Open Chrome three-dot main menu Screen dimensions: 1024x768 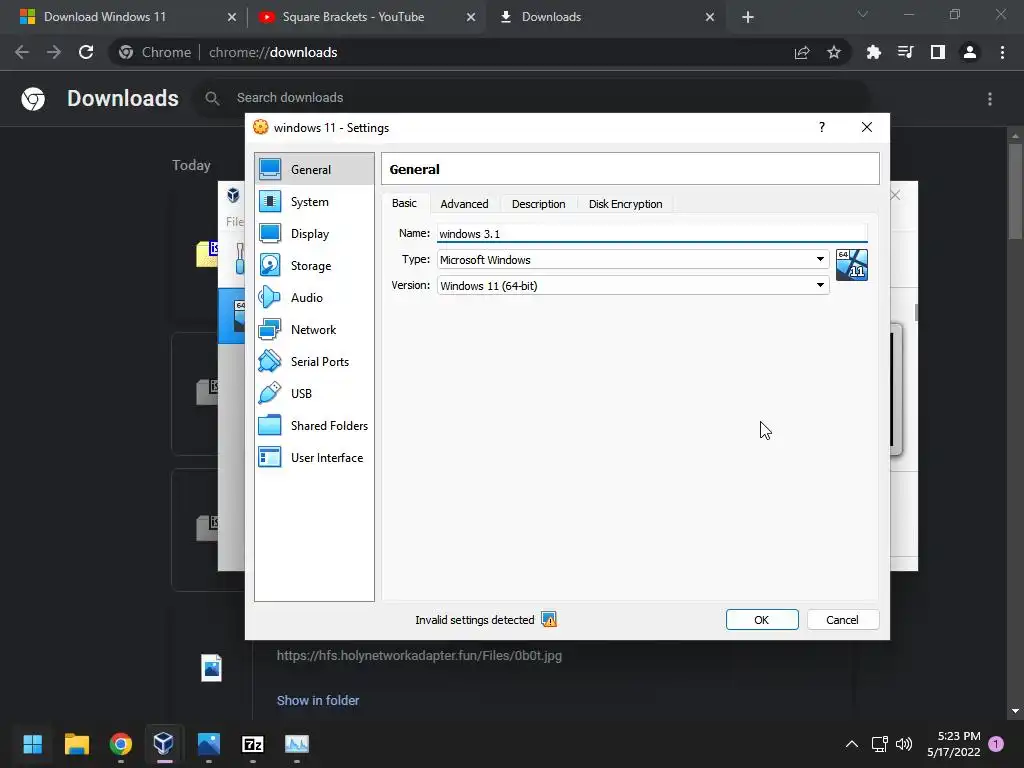click(x=1002, y=52)
